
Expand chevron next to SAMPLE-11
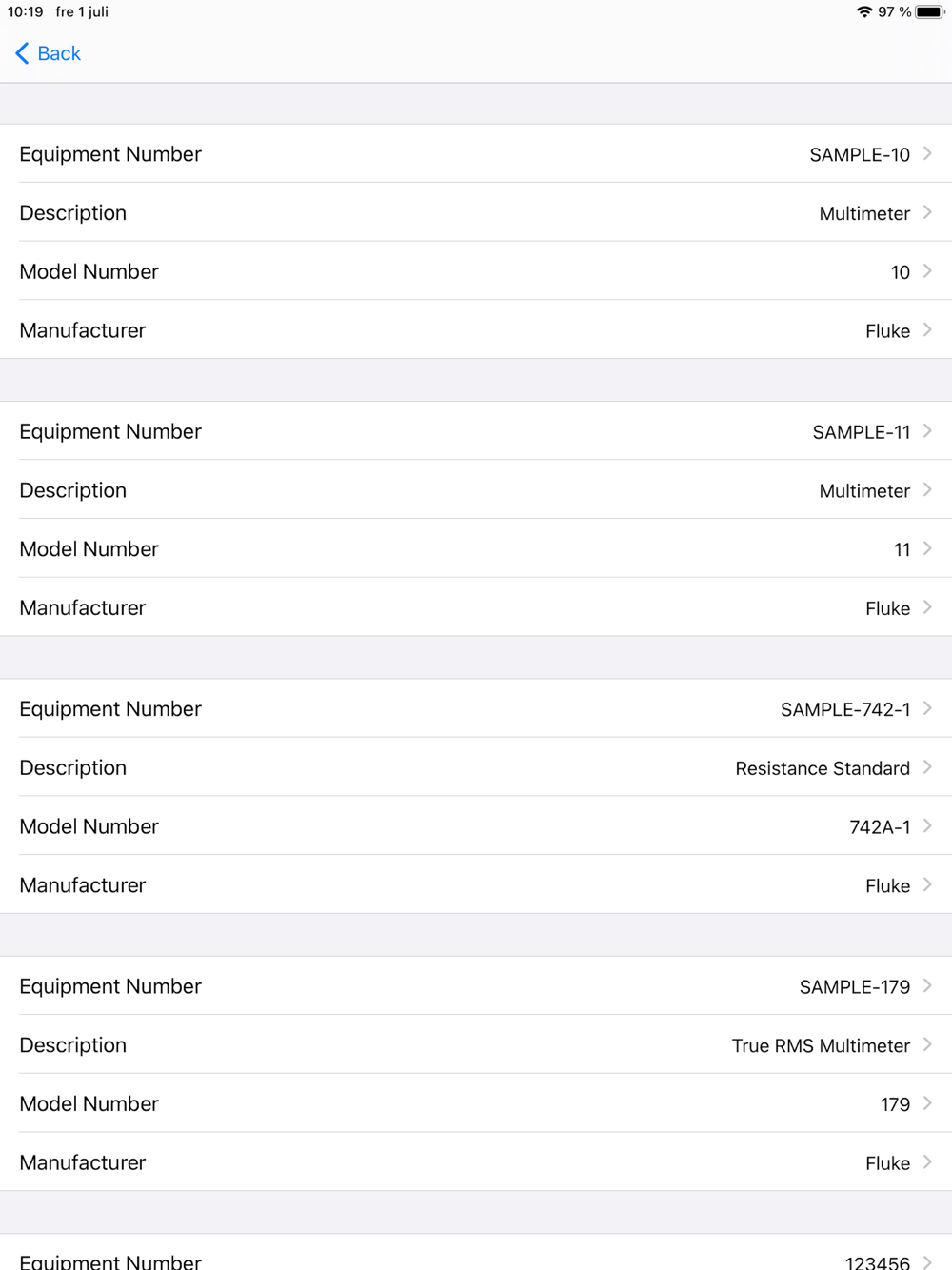(927, 431)
